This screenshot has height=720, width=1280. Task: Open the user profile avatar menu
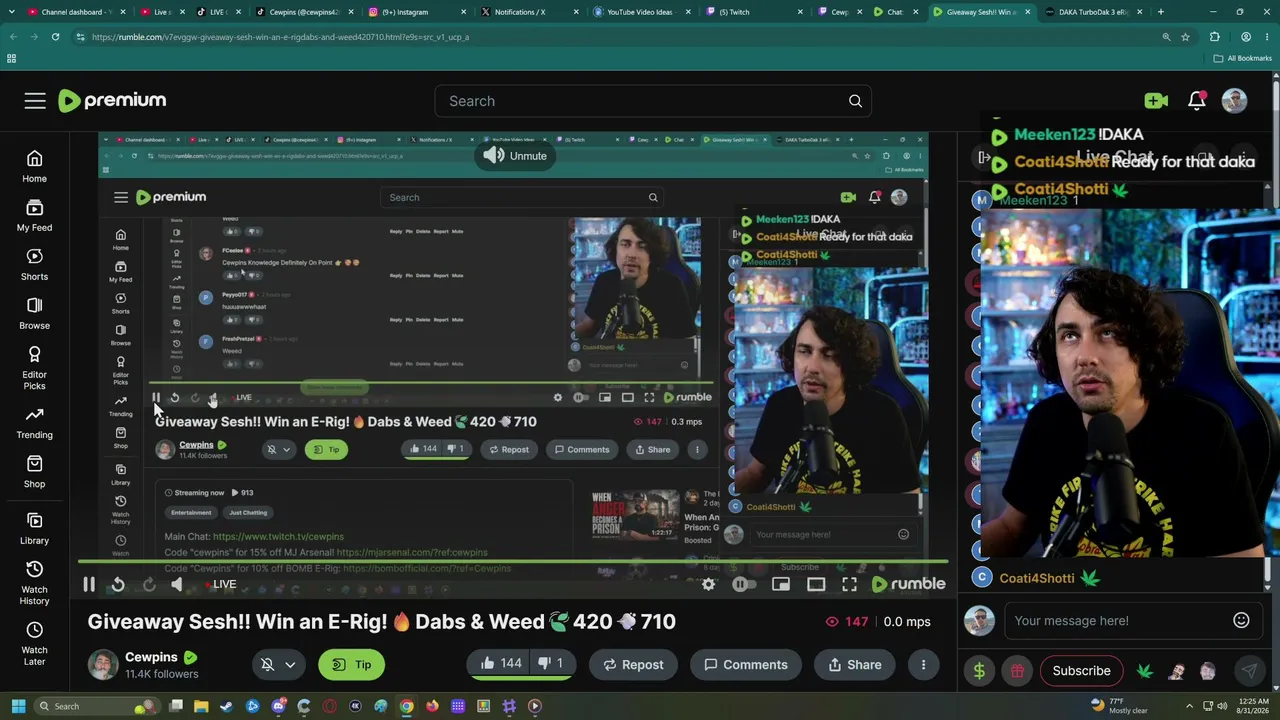(x=1234, y=100)
